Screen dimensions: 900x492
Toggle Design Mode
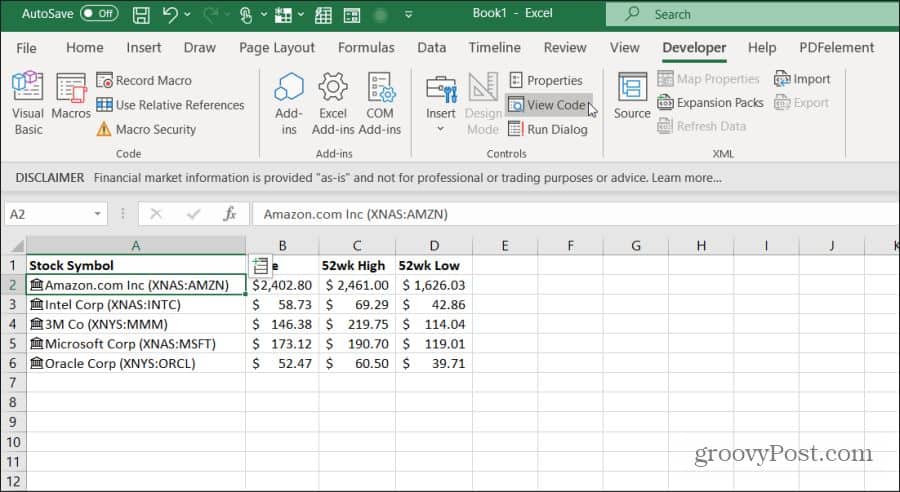(483, 103)
